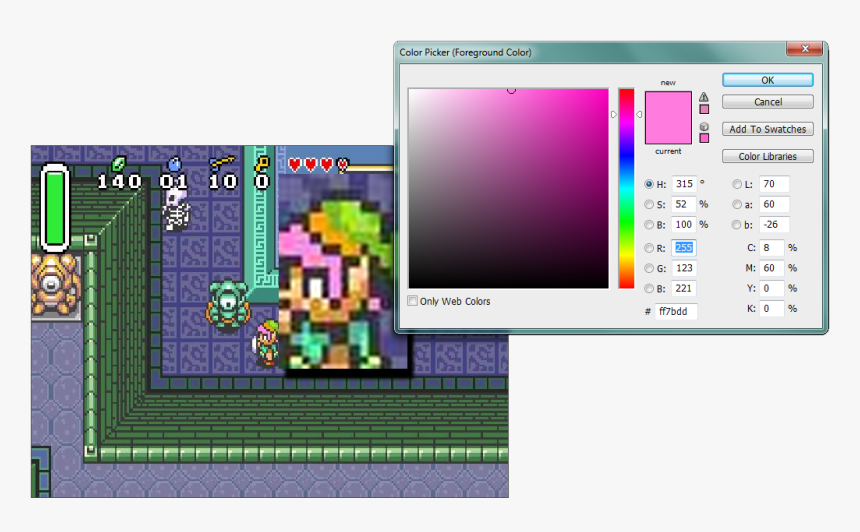The height and width of the screenshot is (532, 860).
Task: Click the L field showing 70
Action: click(774, 184)
